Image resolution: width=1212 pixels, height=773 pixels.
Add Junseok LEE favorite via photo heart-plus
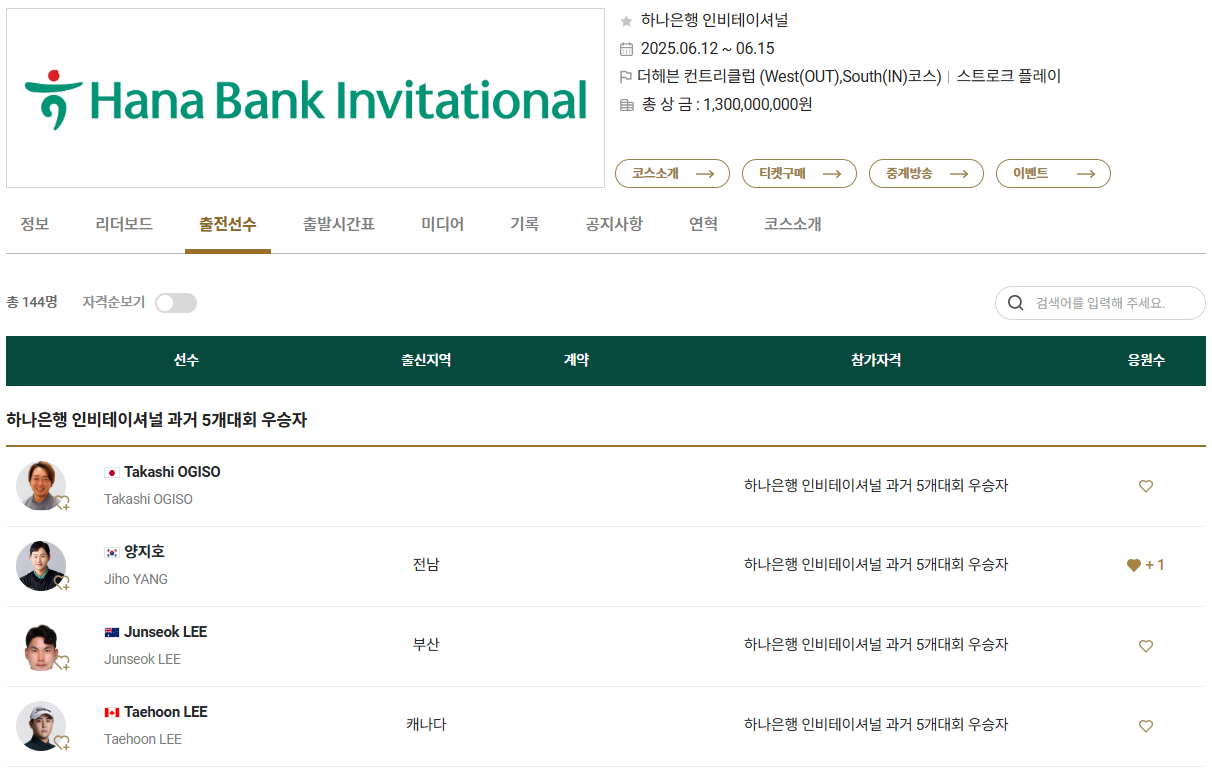pyautogui.click(x=62, y=662)
